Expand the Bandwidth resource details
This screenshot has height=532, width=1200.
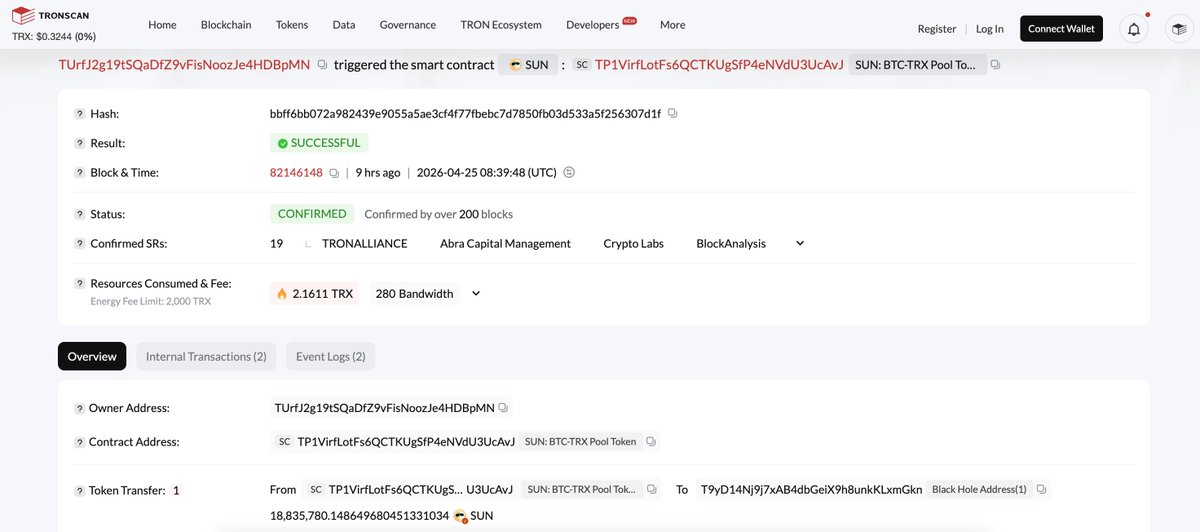click(x=476, y=294)
